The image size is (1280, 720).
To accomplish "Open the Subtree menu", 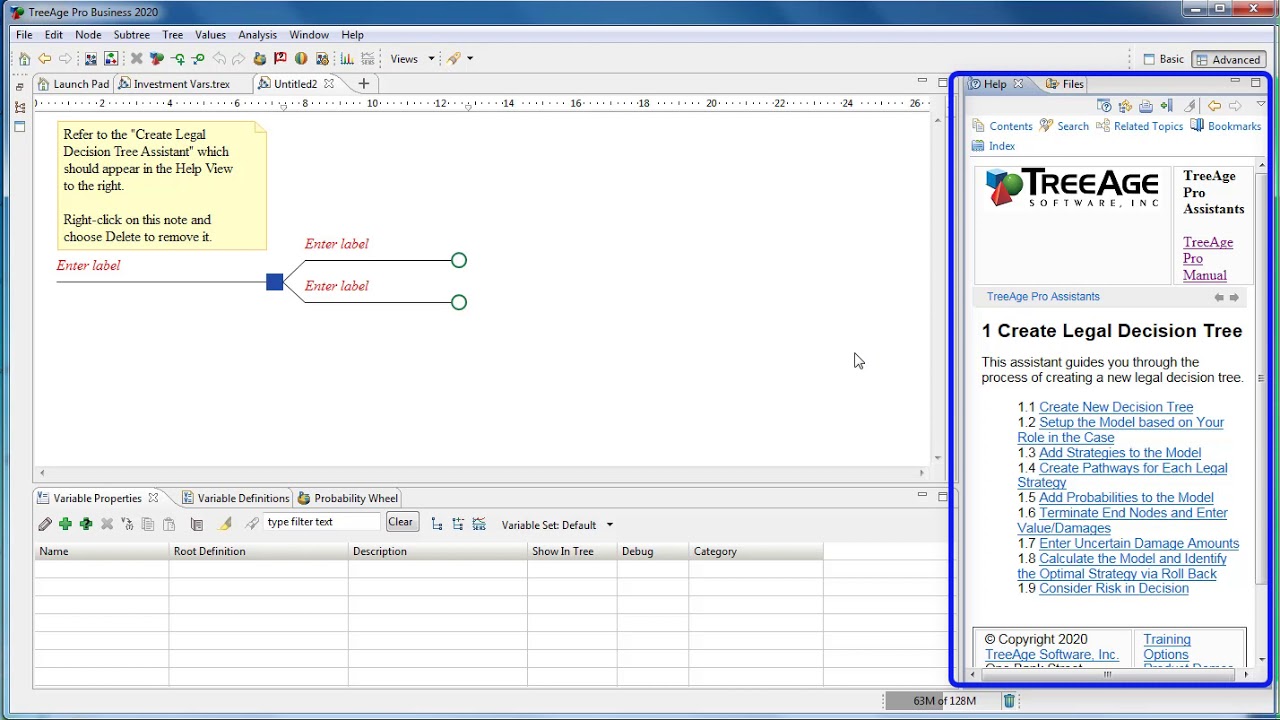I will 131,35.
